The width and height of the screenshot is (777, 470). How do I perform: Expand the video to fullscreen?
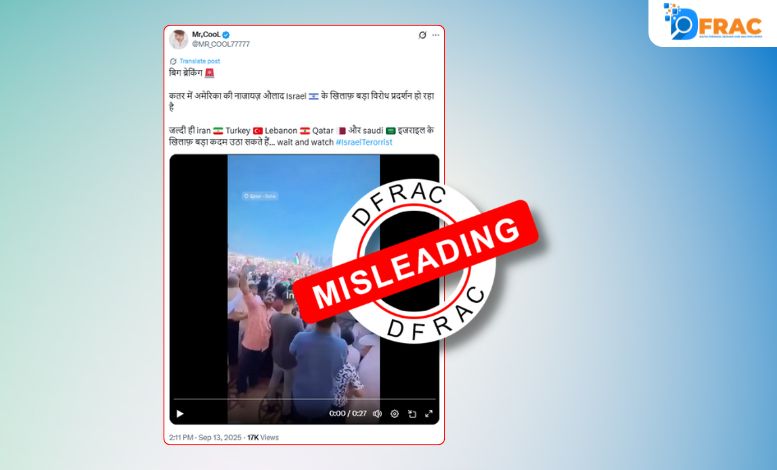[x=429, y=413]
